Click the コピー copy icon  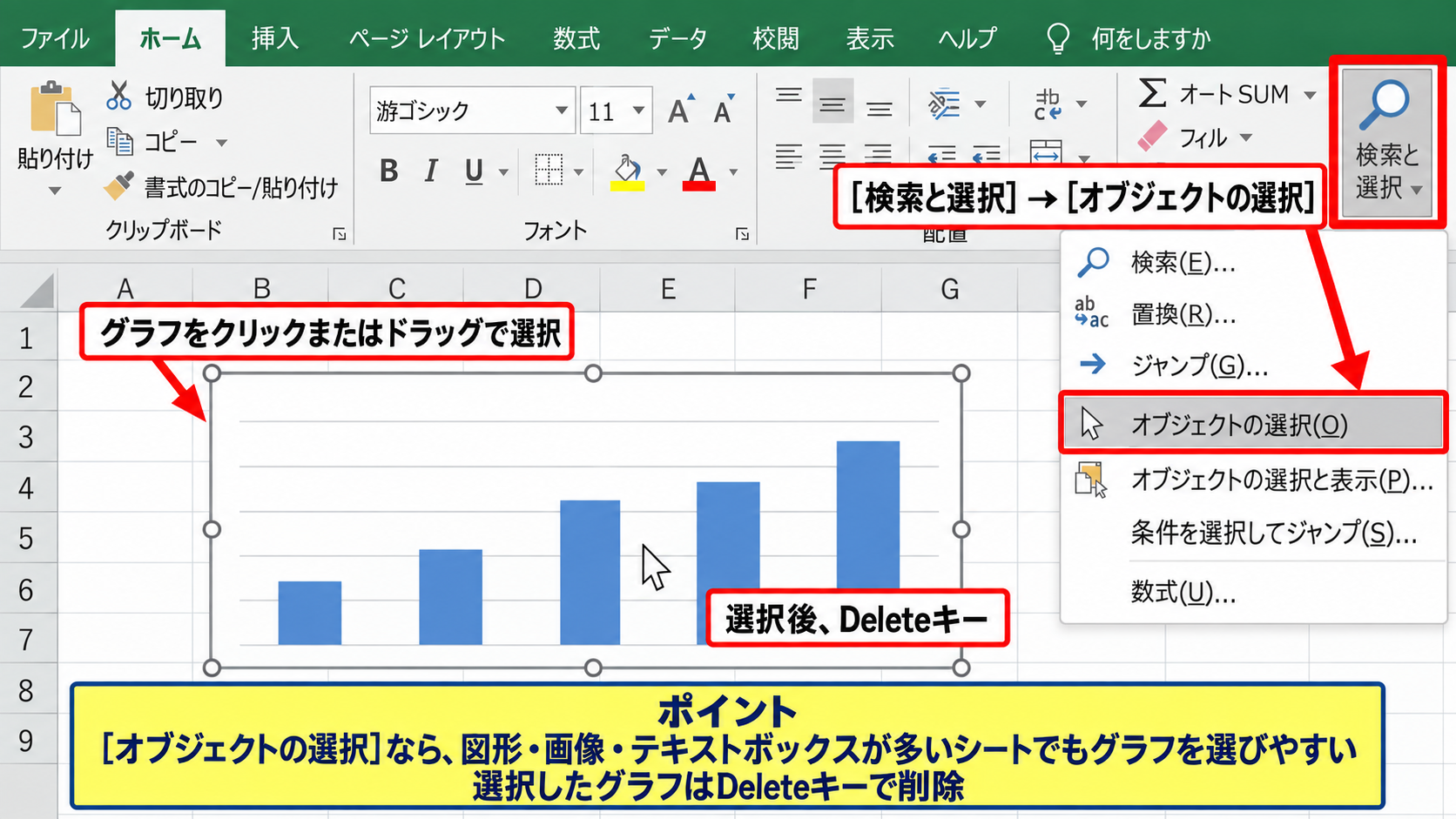119,141
